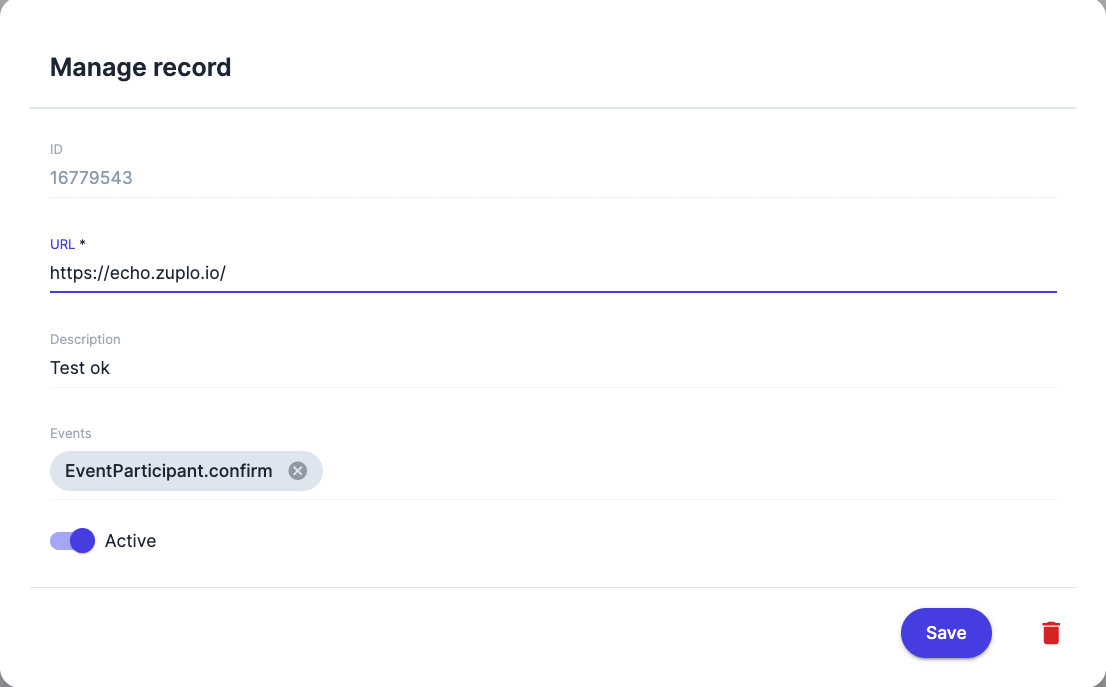Click Save to store the record

pyautogui.click(x=946, y=632)
